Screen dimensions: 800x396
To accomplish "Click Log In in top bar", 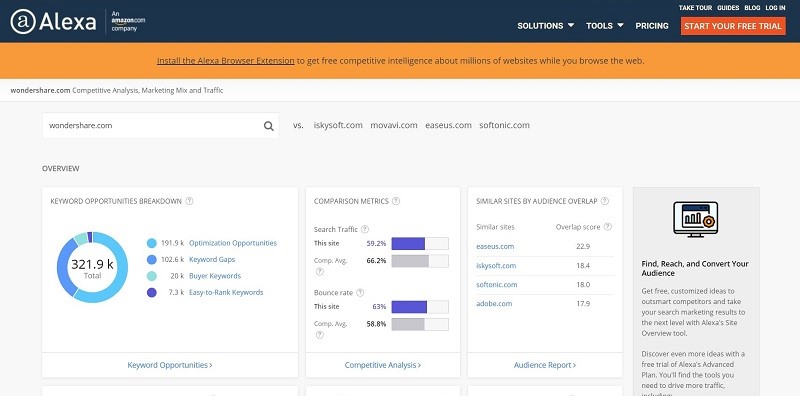I will [776, 8].
